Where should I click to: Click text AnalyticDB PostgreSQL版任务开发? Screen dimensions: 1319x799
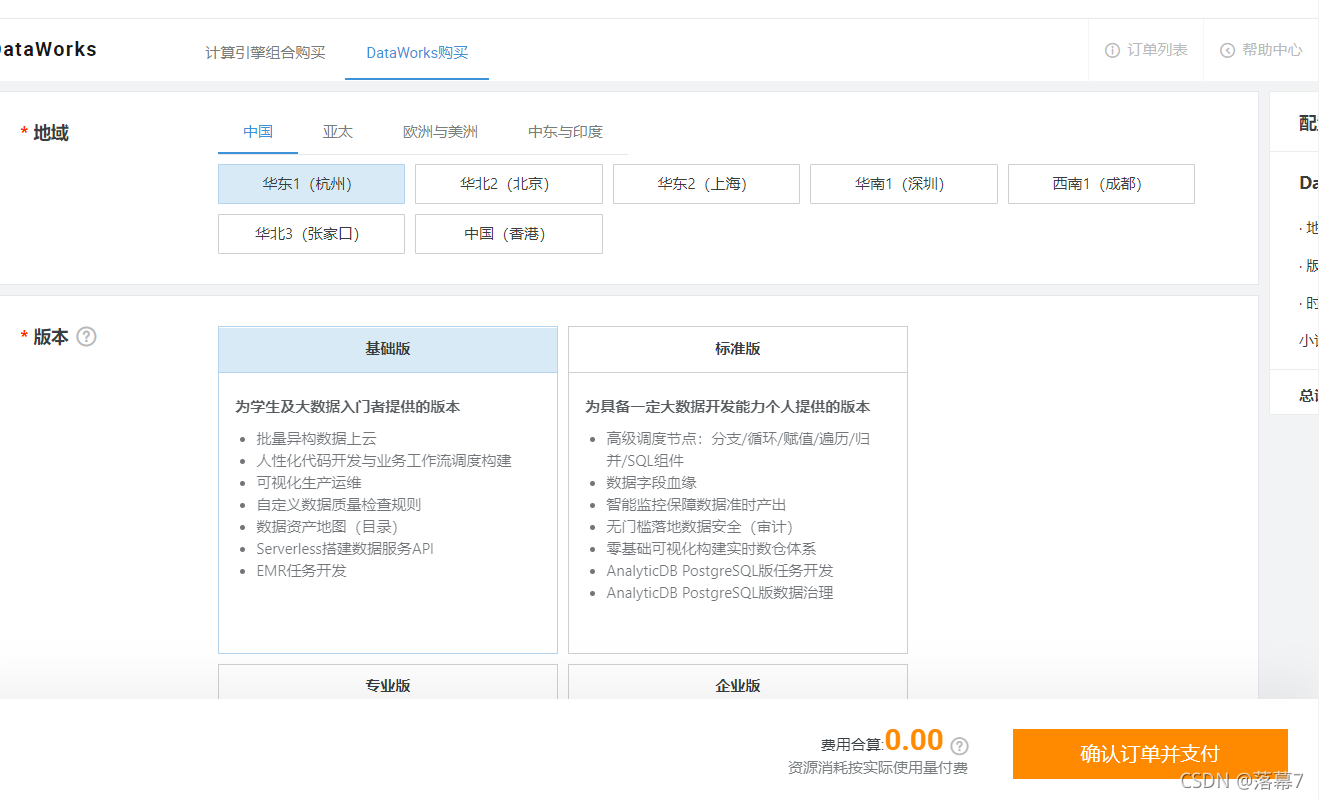[720, 571]
